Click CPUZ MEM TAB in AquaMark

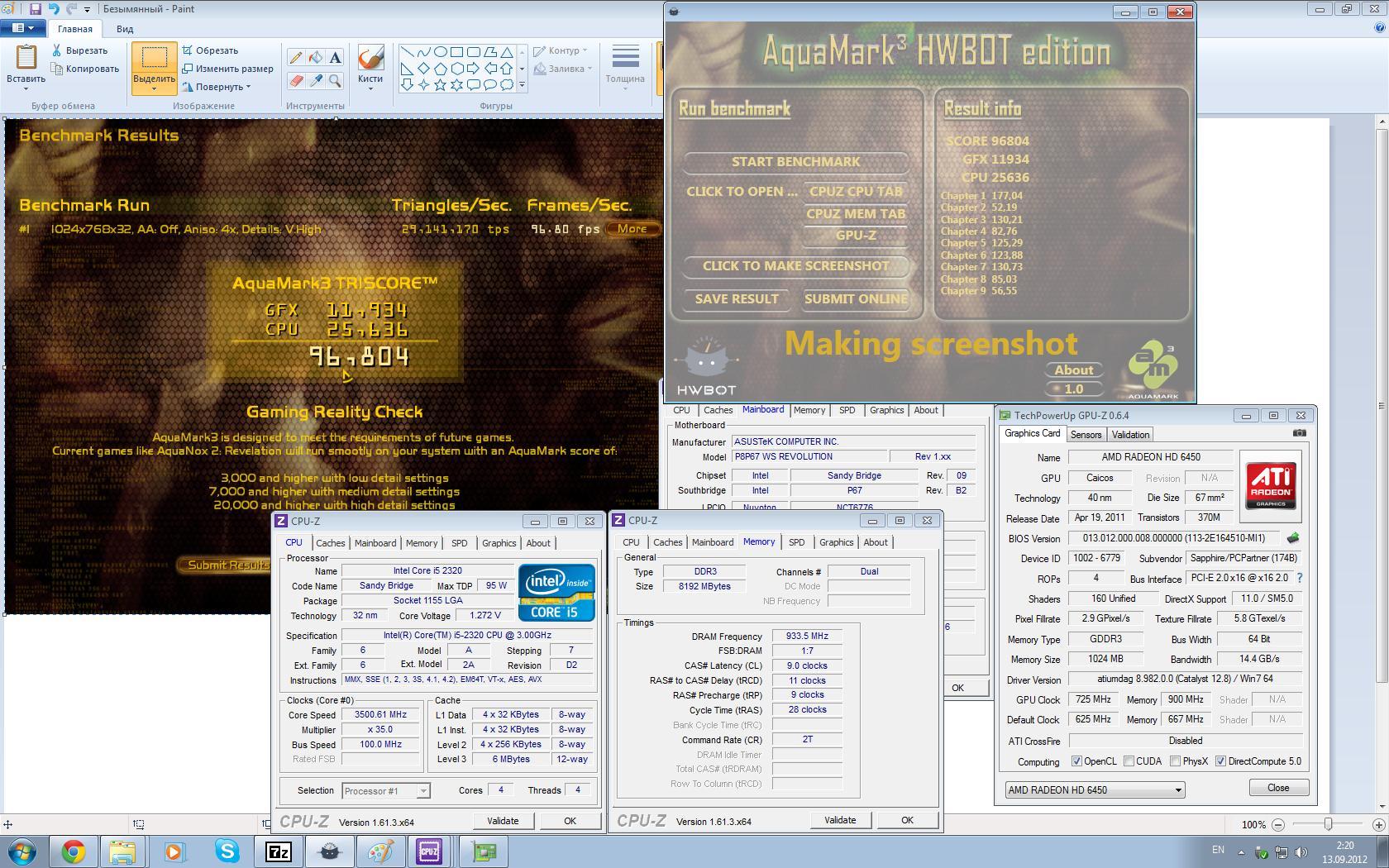(x=856, y=214)
